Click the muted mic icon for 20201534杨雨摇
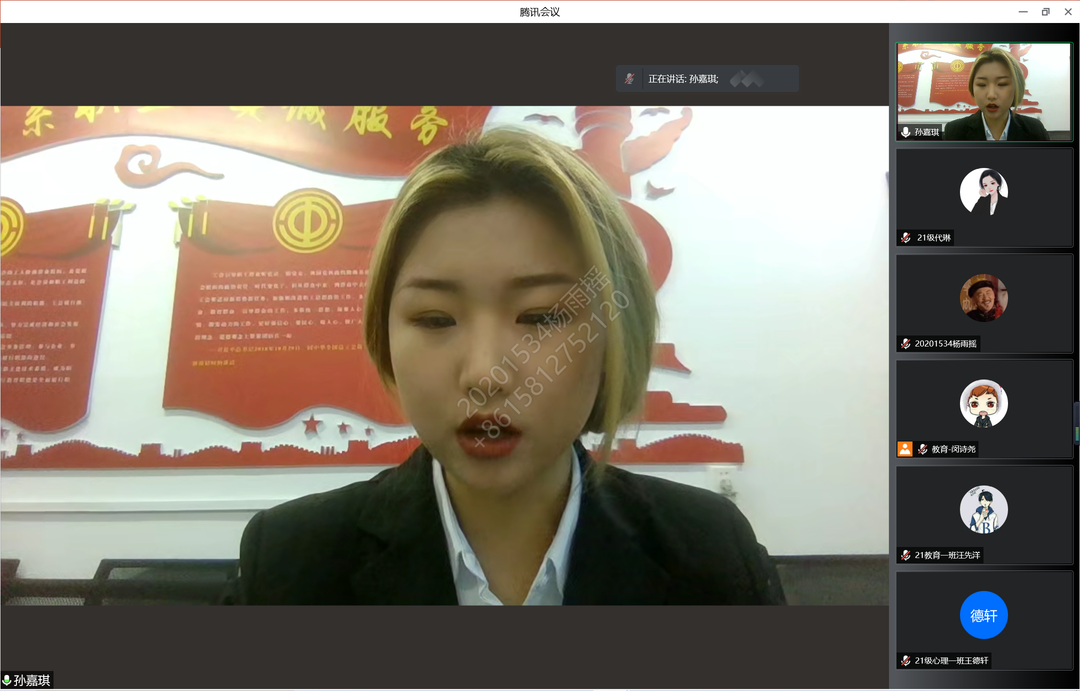This screenshot has width=1080, height=691. click(x=905, y=344)
